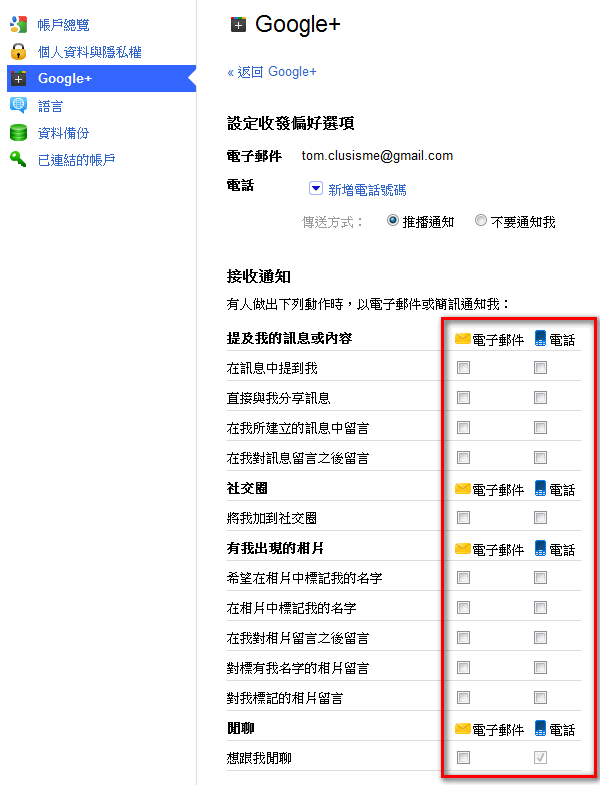Check phone box for 在我所建立的訊息中留言
Screen dimensions: 600x785
coord(540,428)
